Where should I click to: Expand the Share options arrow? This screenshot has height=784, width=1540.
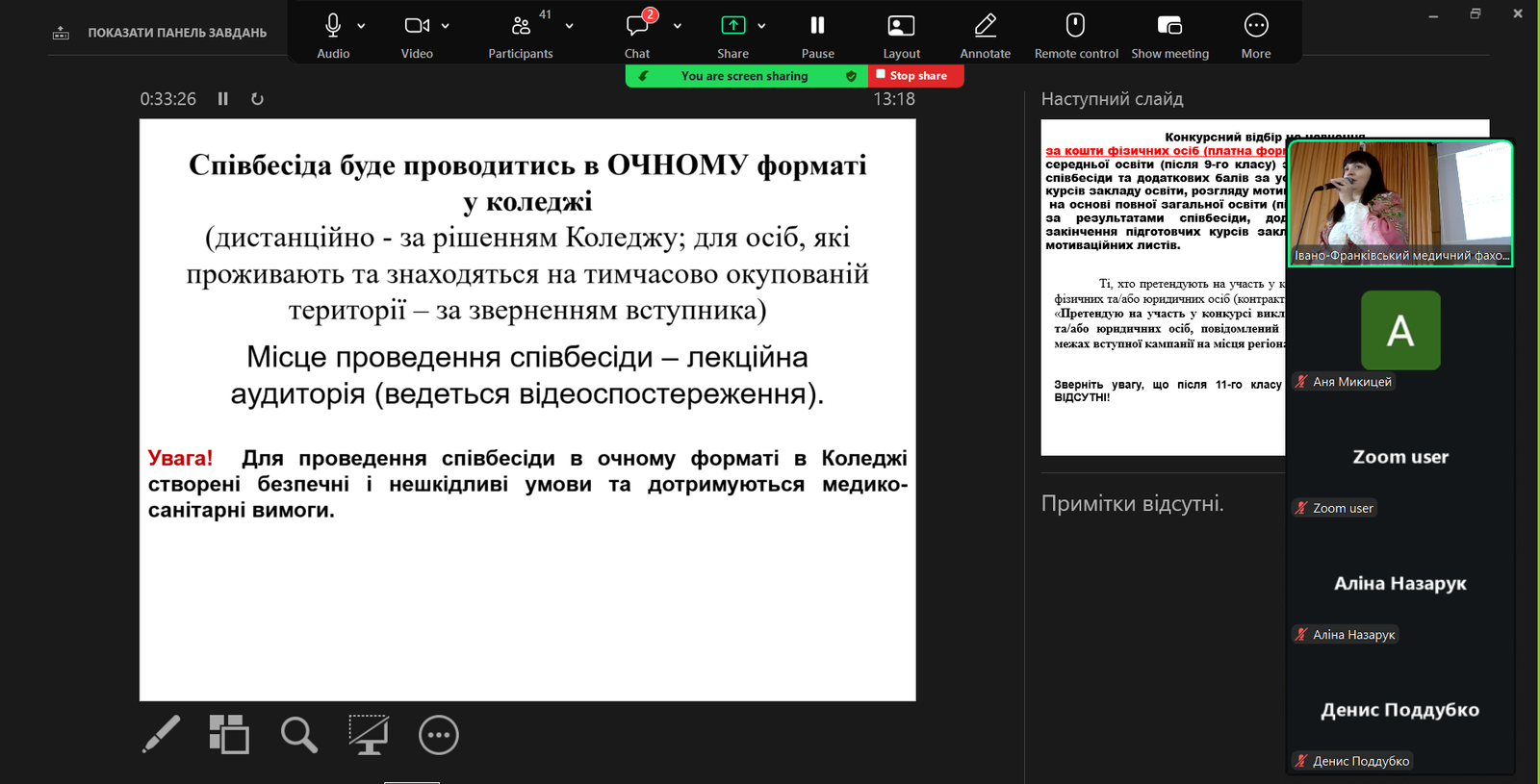click(x=761, y=26)
